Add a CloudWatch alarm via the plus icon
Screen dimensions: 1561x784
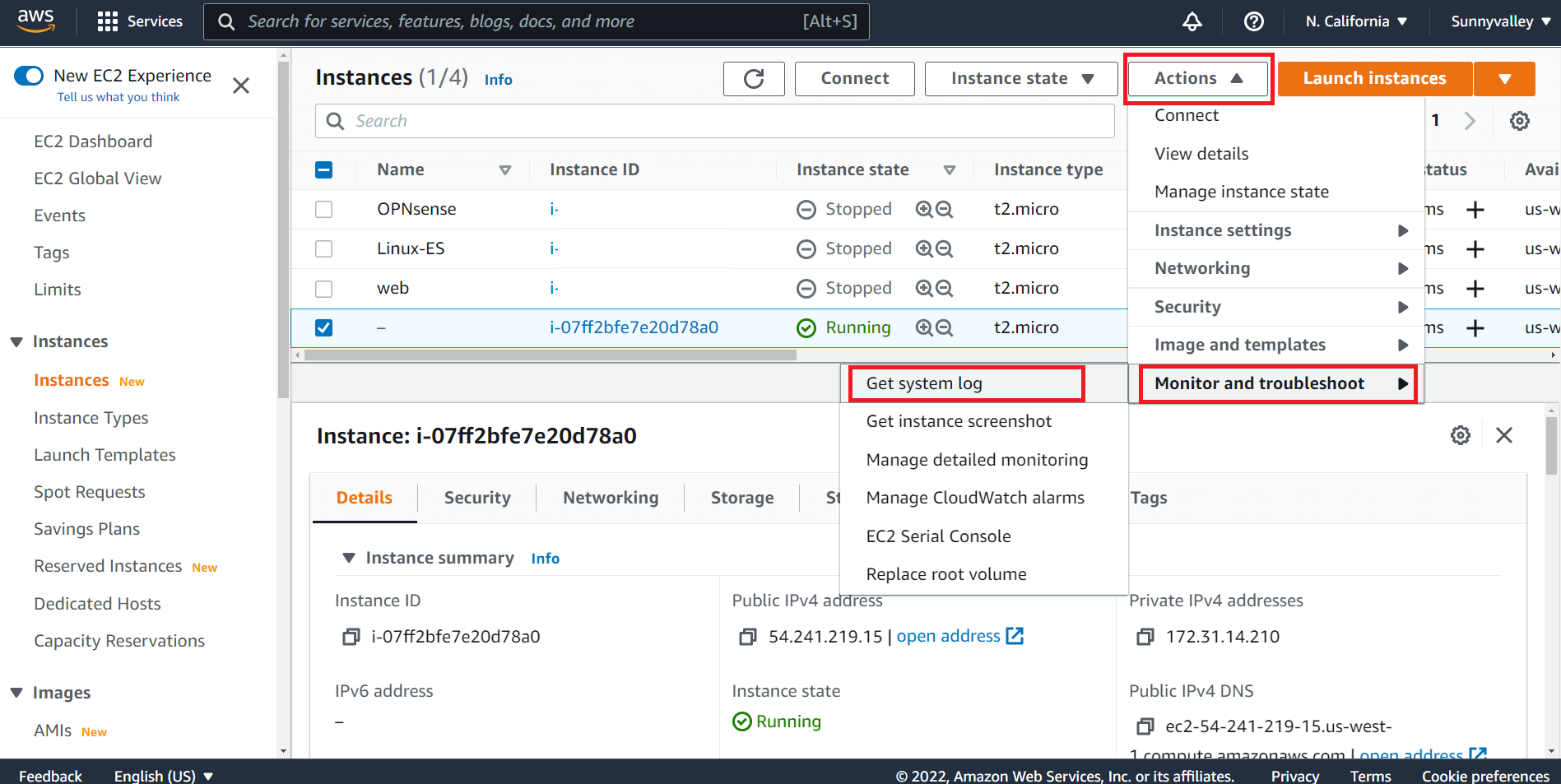point(1475,327)
